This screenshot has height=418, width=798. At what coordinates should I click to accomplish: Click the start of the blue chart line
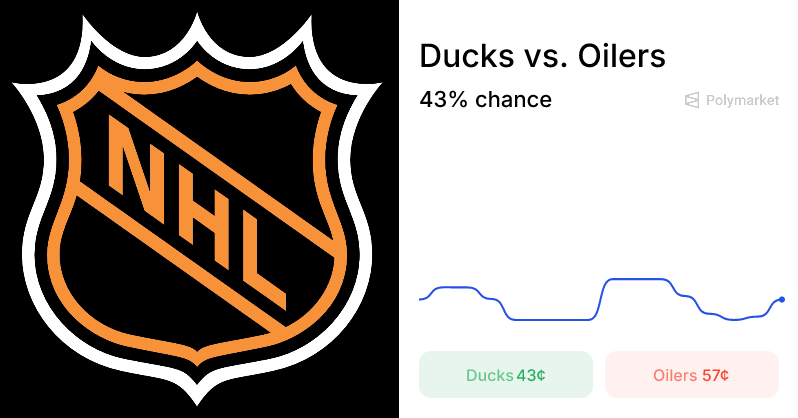click(x=420, y=299)
